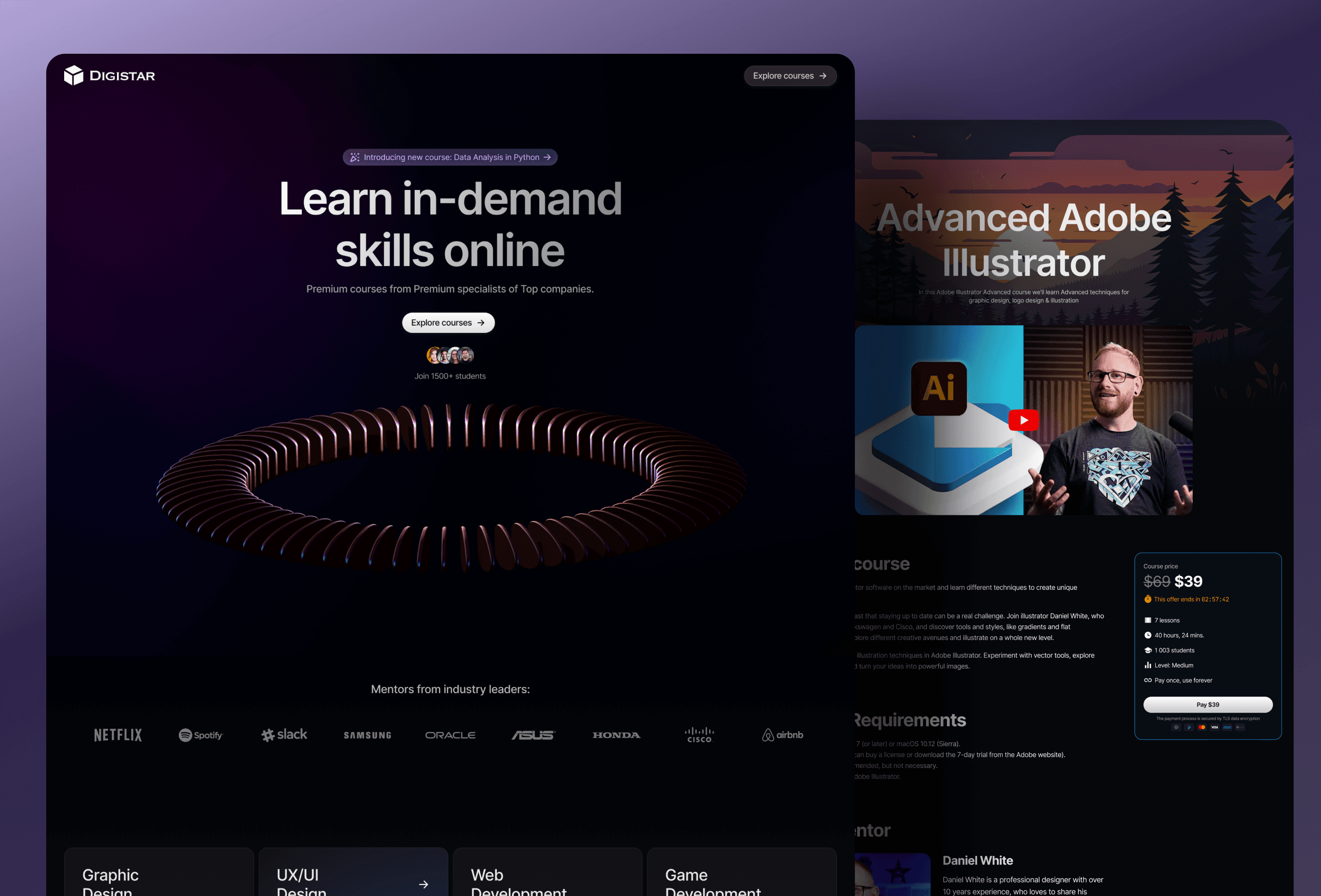Click the $39 course price
The height and width of the screenshot is (896, 1321).
(x=1188, y=581)
